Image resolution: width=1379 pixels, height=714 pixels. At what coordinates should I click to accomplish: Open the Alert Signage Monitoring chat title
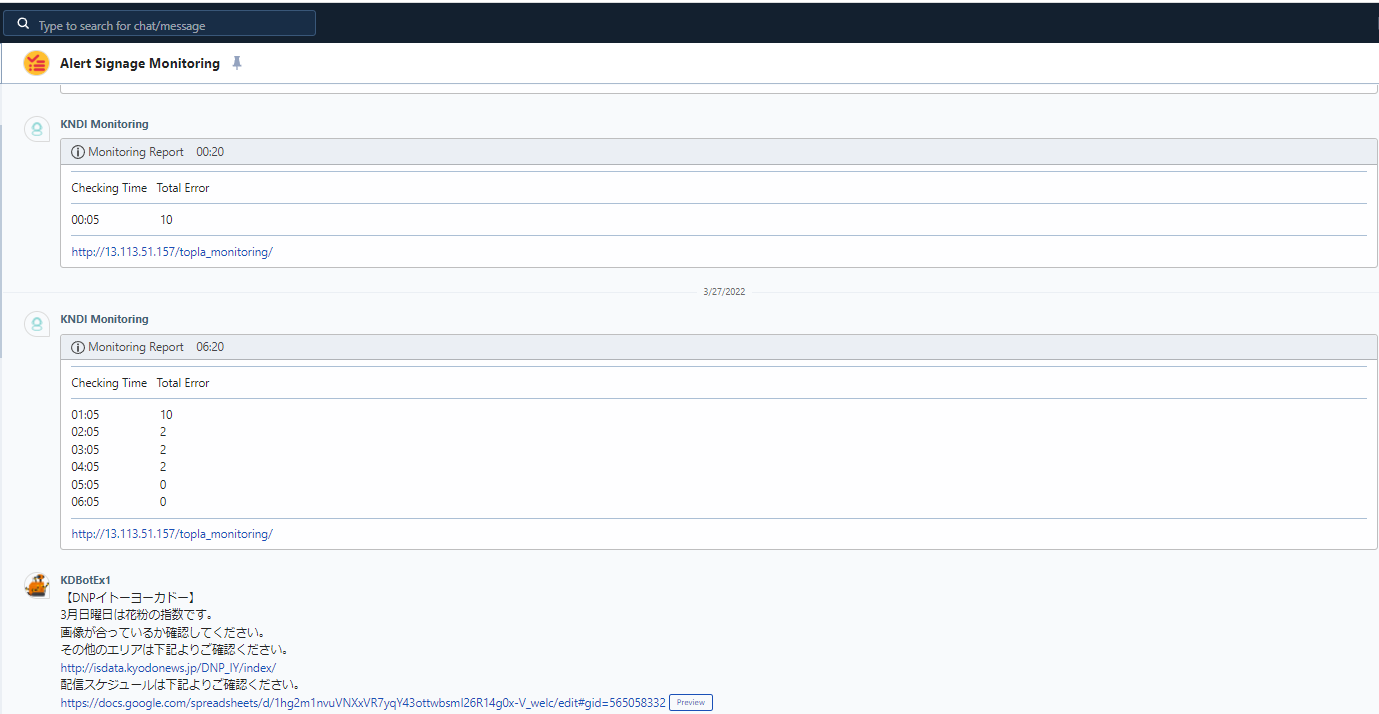[139, 63]
